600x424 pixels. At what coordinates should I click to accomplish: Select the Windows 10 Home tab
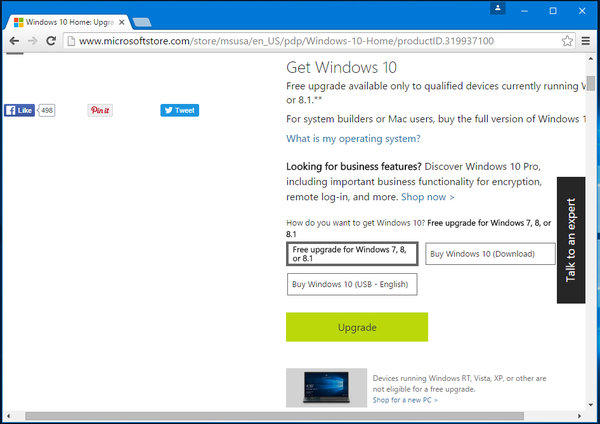[x=69, y=22]
